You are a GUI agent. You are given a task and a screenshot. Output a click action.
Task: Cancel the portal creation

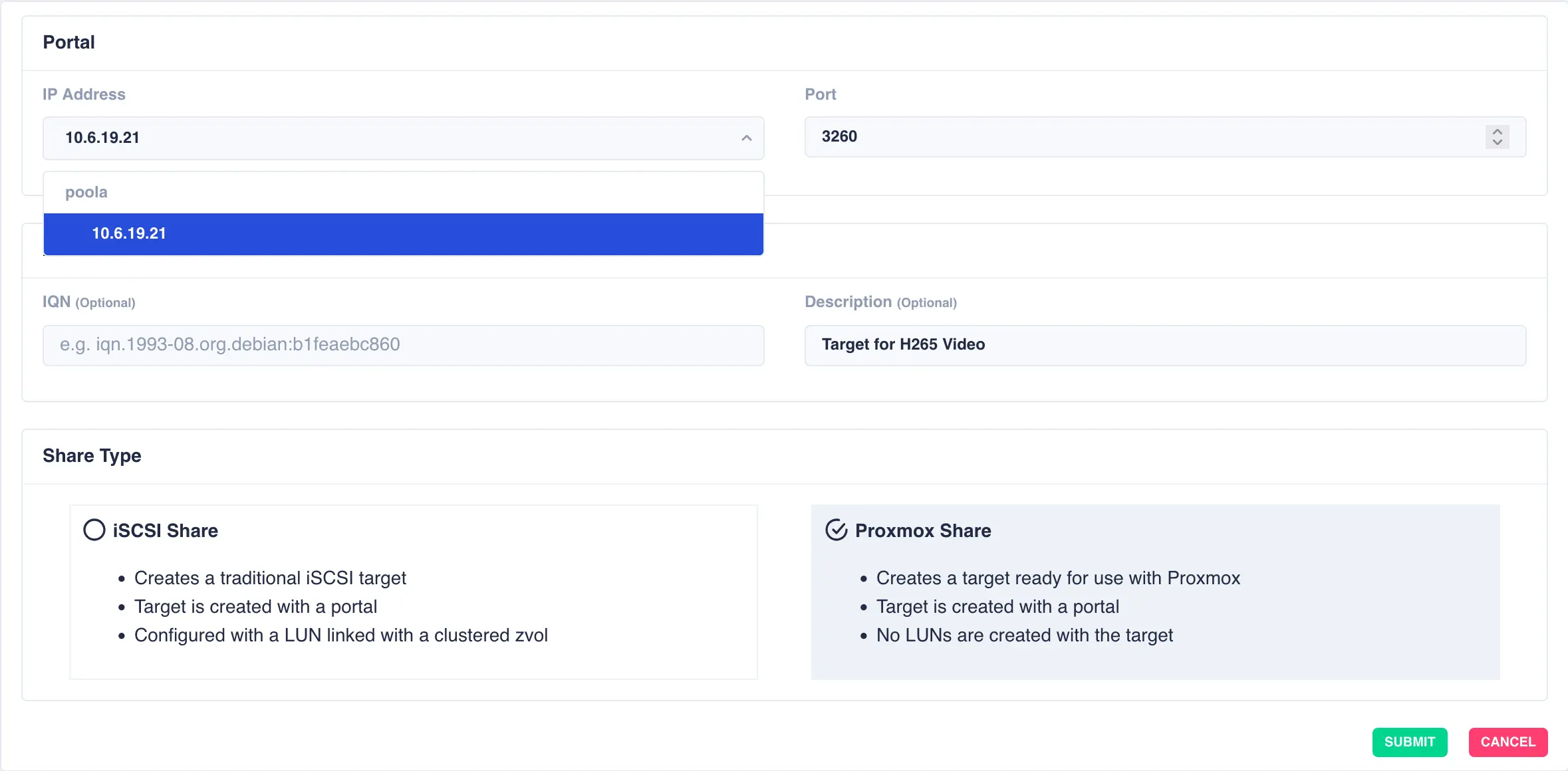tap(1507, 742)
